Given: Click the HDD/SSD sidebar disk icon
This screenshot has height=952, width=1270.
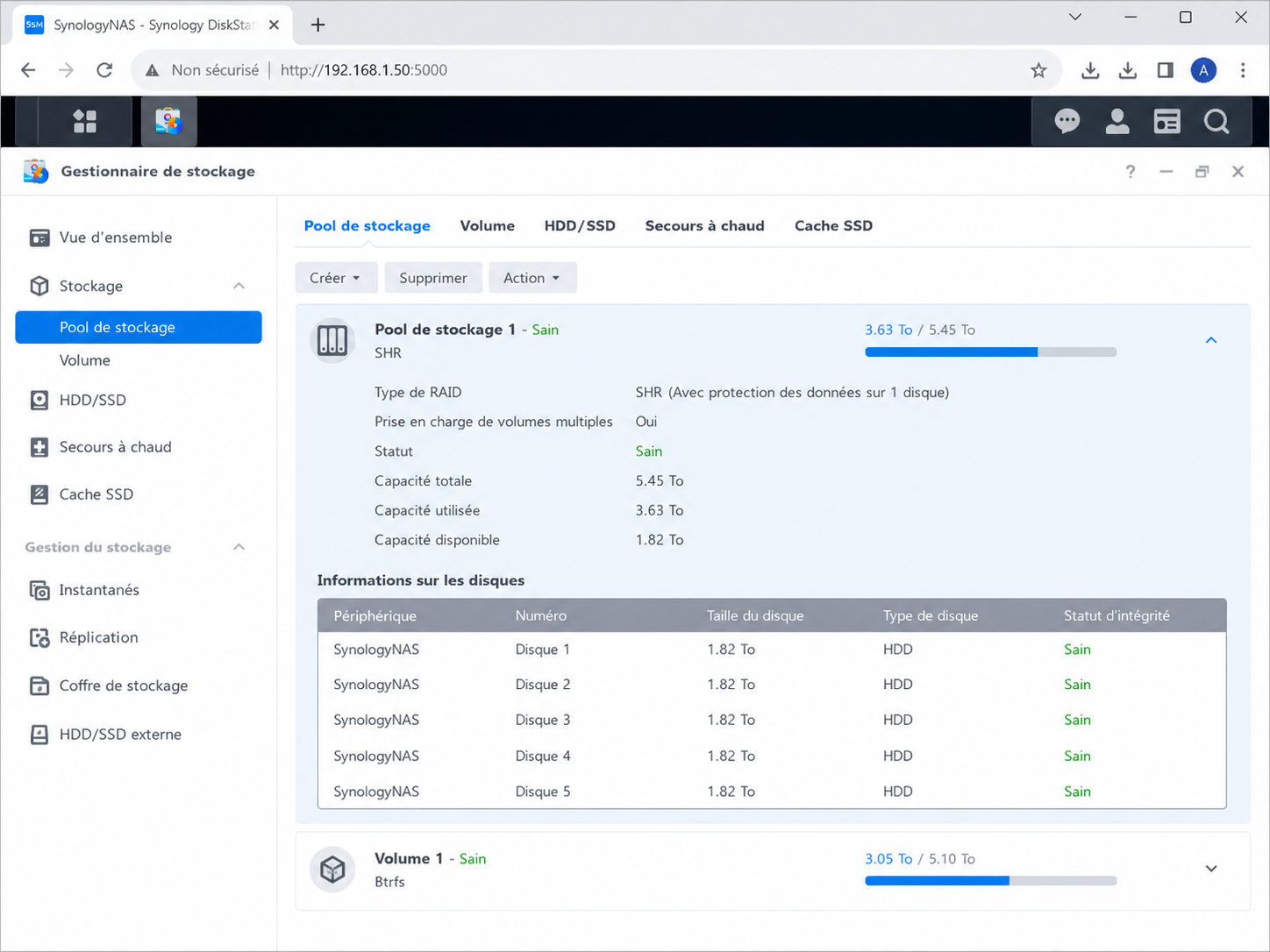Looking at the screenshot, I should 39,400.
